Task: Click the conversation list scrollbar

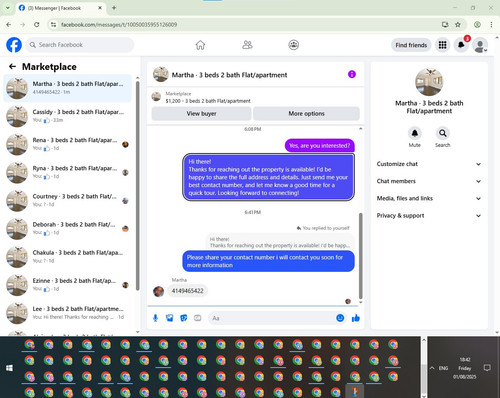Action: coord(138,185)
